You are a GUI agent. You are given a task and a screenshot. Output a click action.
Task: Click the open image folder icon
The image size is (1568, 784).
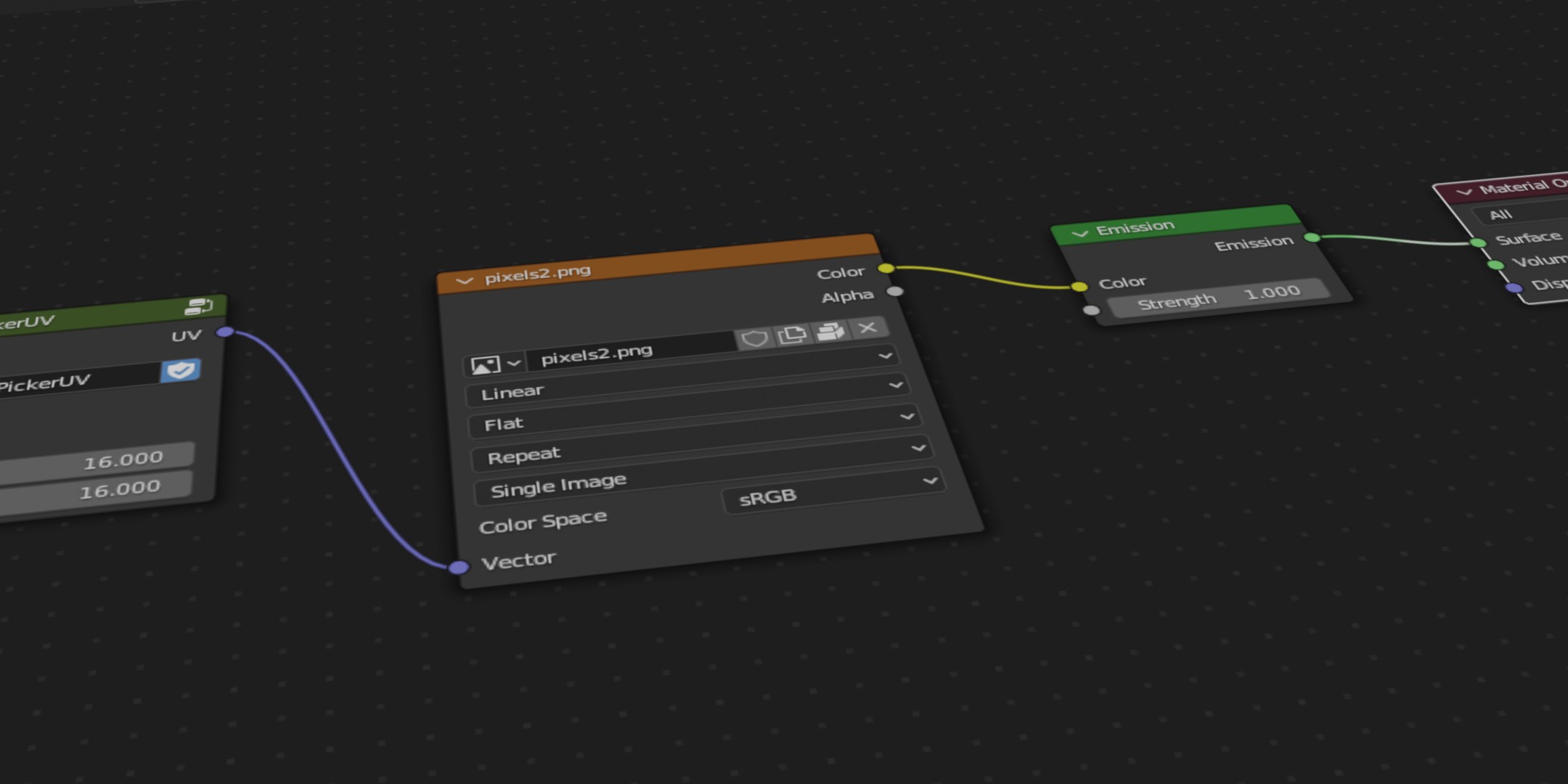830,332
